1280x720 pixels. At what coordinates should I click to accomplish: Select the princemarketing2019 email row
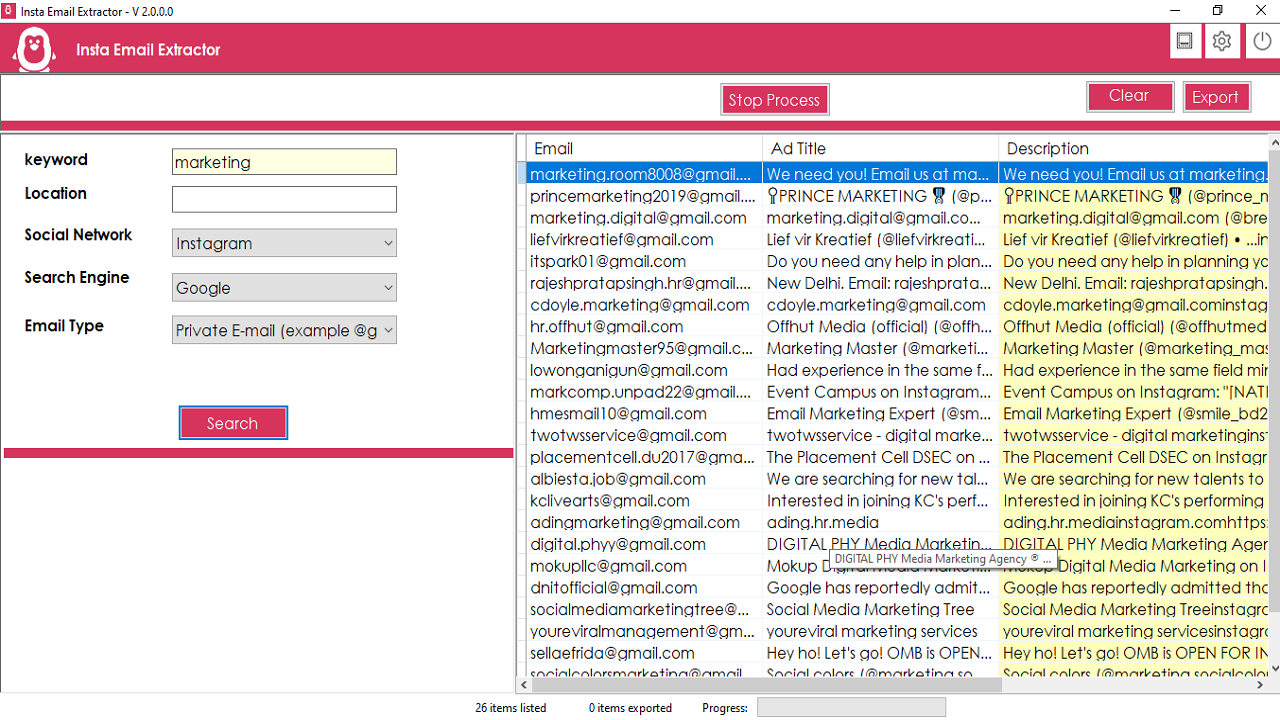(640, 196)
